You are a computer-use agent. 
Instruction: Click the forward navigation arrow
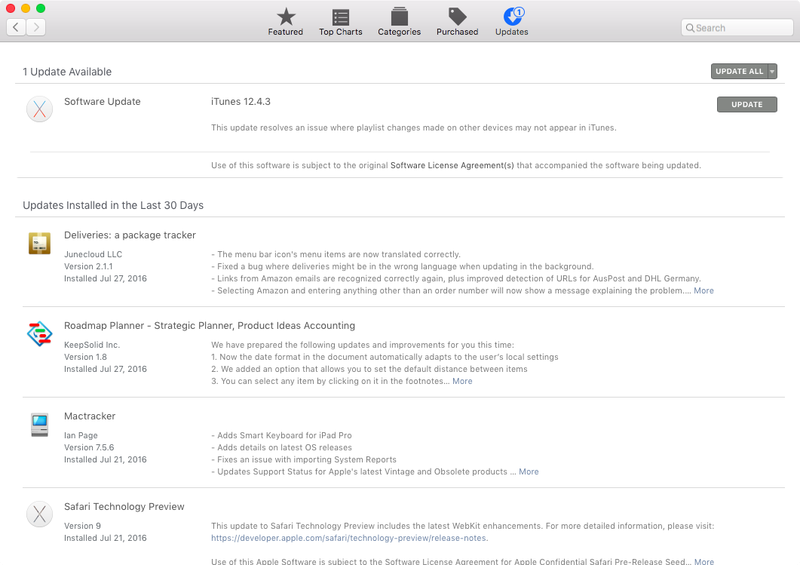pos(36,27)
